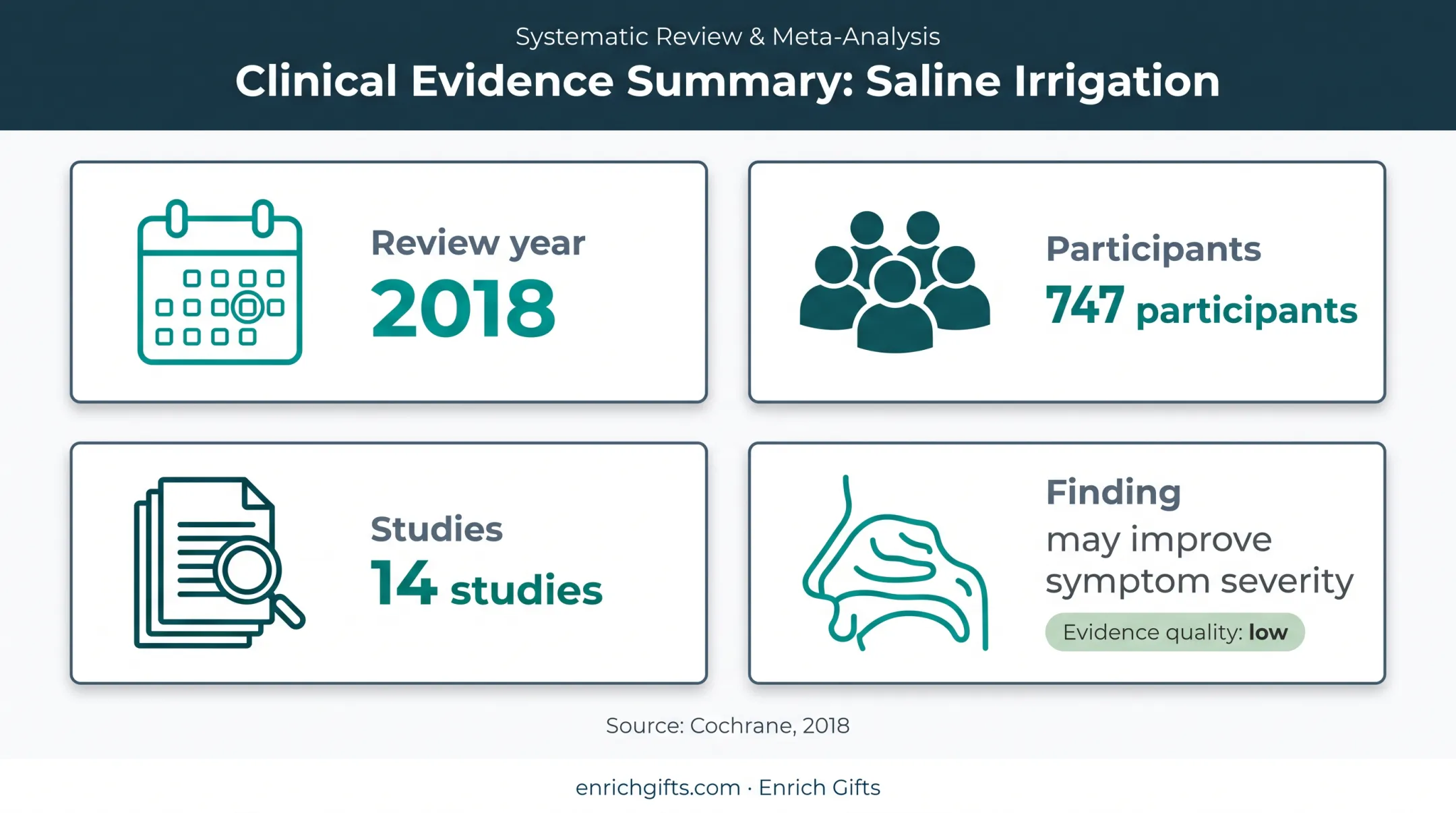The width and height of the screenshot is (1456, 813).
Task: Click the '747 participants' value
Action: (x=1201, y=307)
